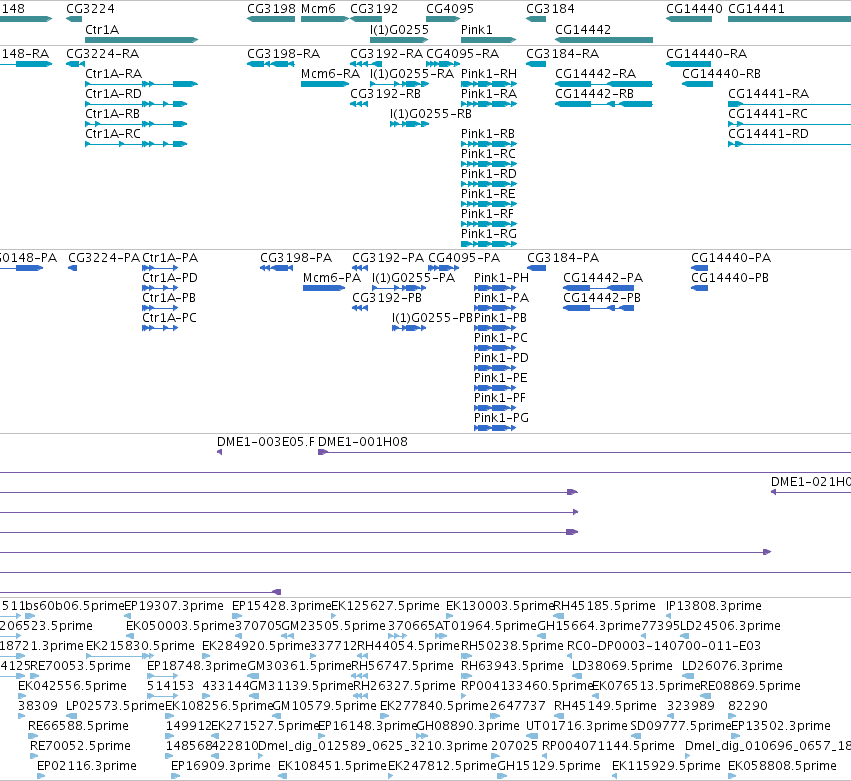Click EST LD38069.5prime
Viewport: 851px width, 781px height.
click(577, 676)
